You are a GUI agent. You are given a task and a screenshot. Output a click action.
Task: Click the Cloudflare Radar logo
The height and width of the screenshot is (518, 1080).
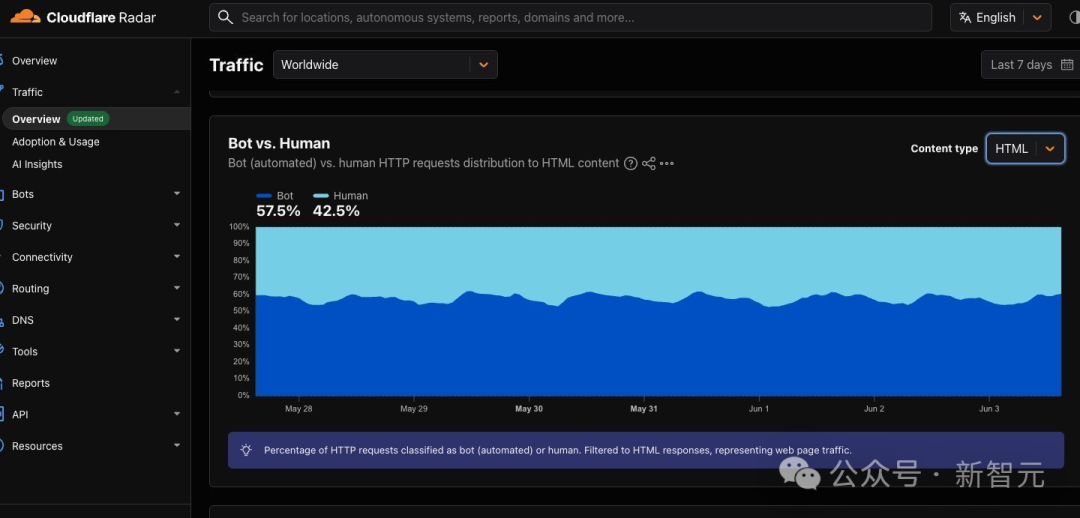83,17
